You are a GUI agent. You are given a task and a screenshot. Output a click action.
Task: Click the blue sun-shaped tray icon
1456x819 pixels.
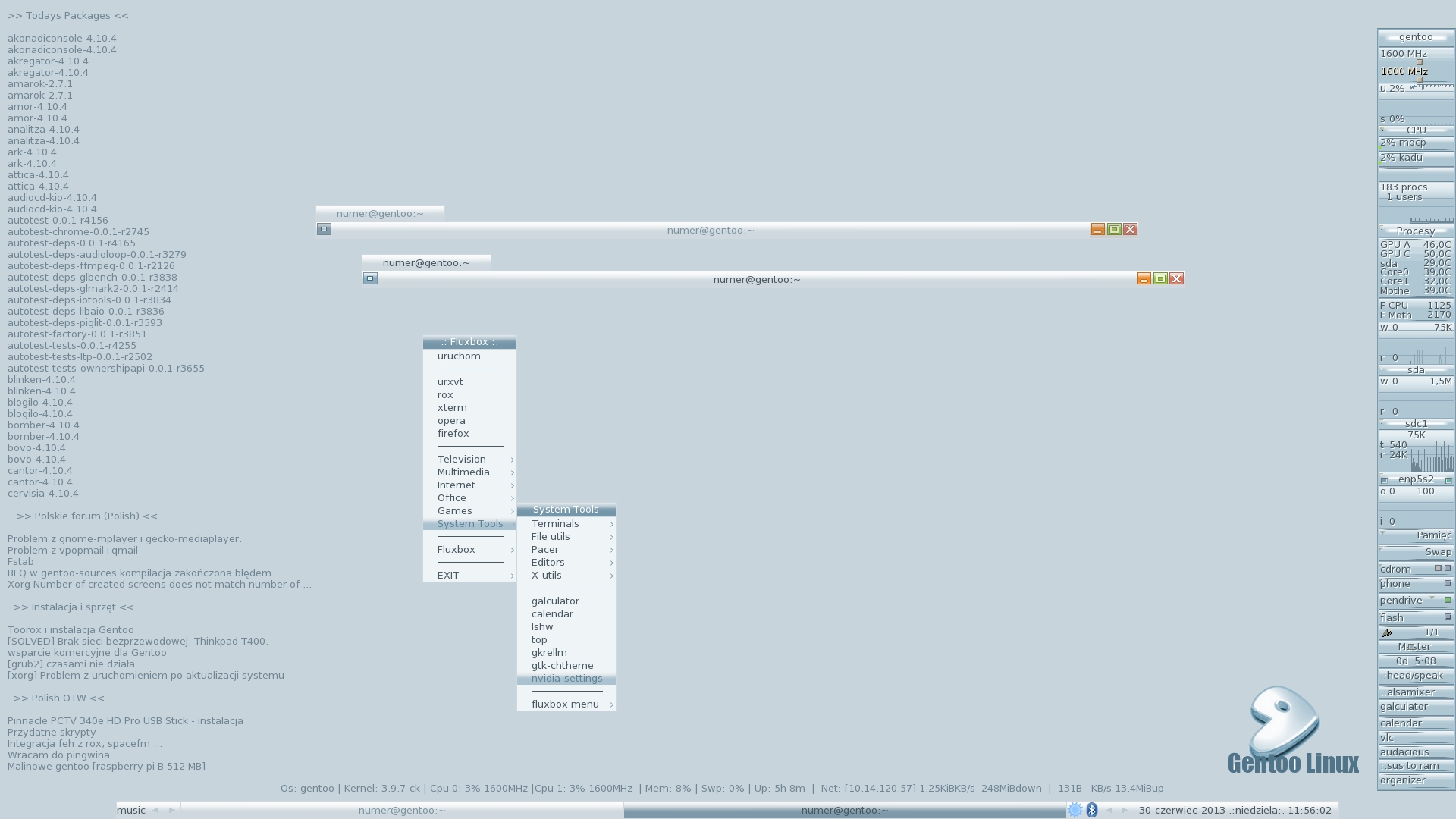coord(1075,810)
